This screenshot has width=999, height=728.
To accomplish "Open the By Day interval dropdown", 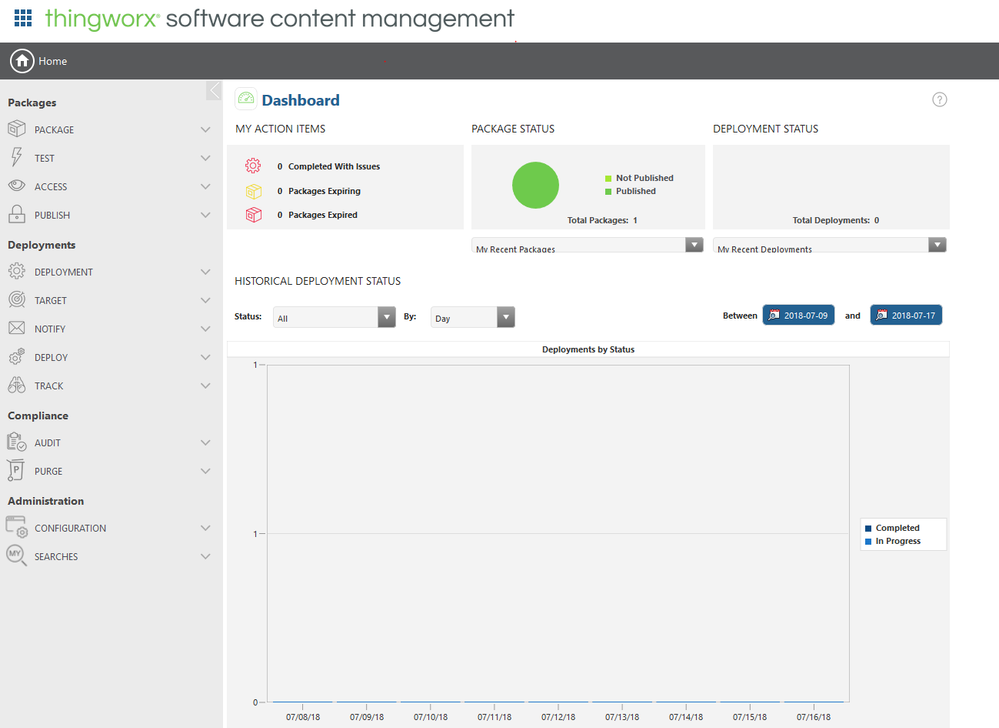I will [505, 317].
